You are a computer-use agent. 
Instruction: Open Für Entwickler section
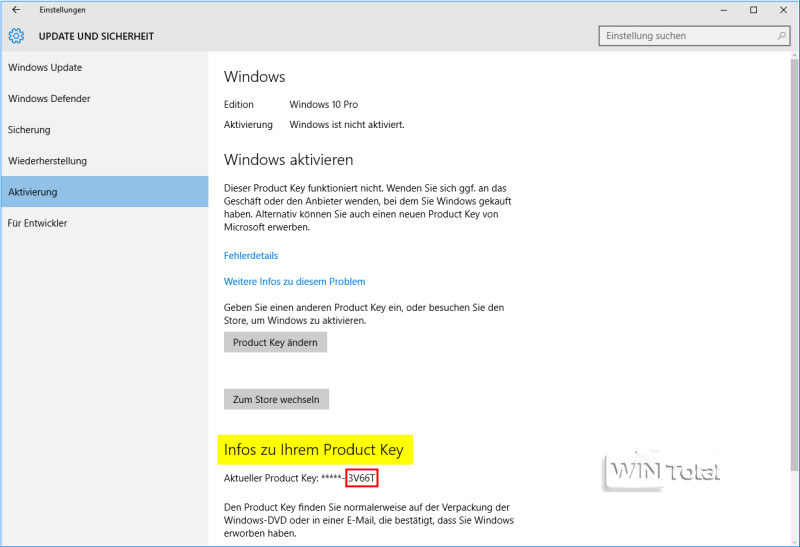tap(104, 223)
